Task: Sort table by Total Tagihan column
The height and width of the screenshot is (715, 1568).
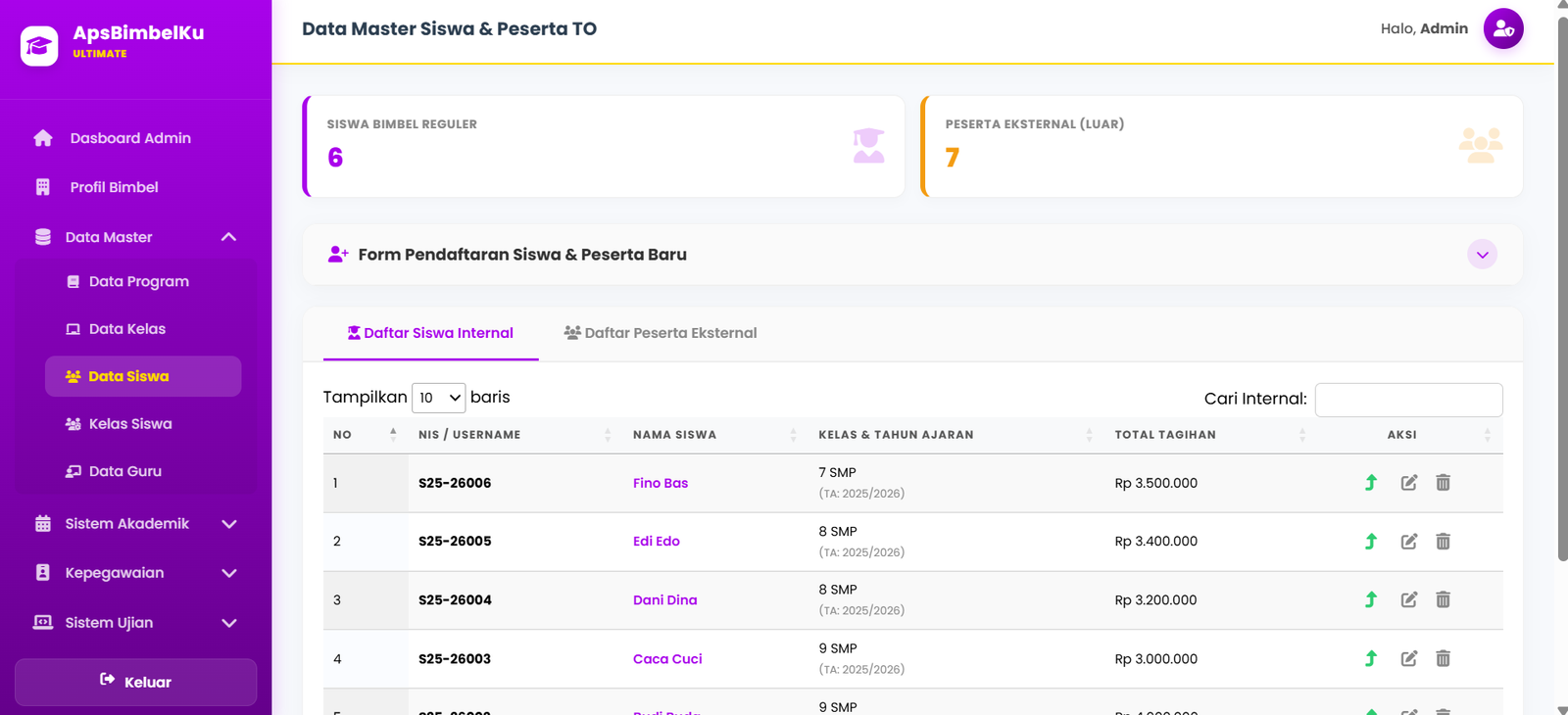Action: [x=1211, y=435]
